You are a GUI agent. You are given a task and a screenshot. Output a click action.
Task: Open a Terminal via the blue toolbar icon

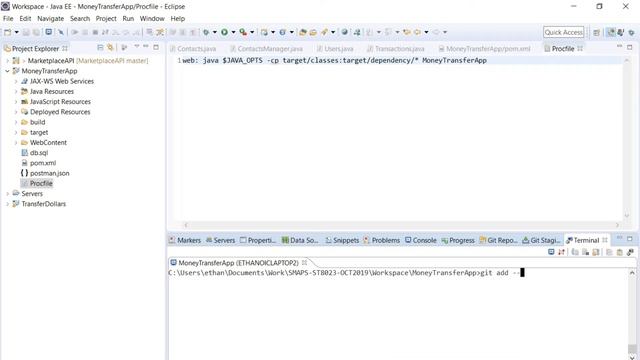(x=49, y=32)
